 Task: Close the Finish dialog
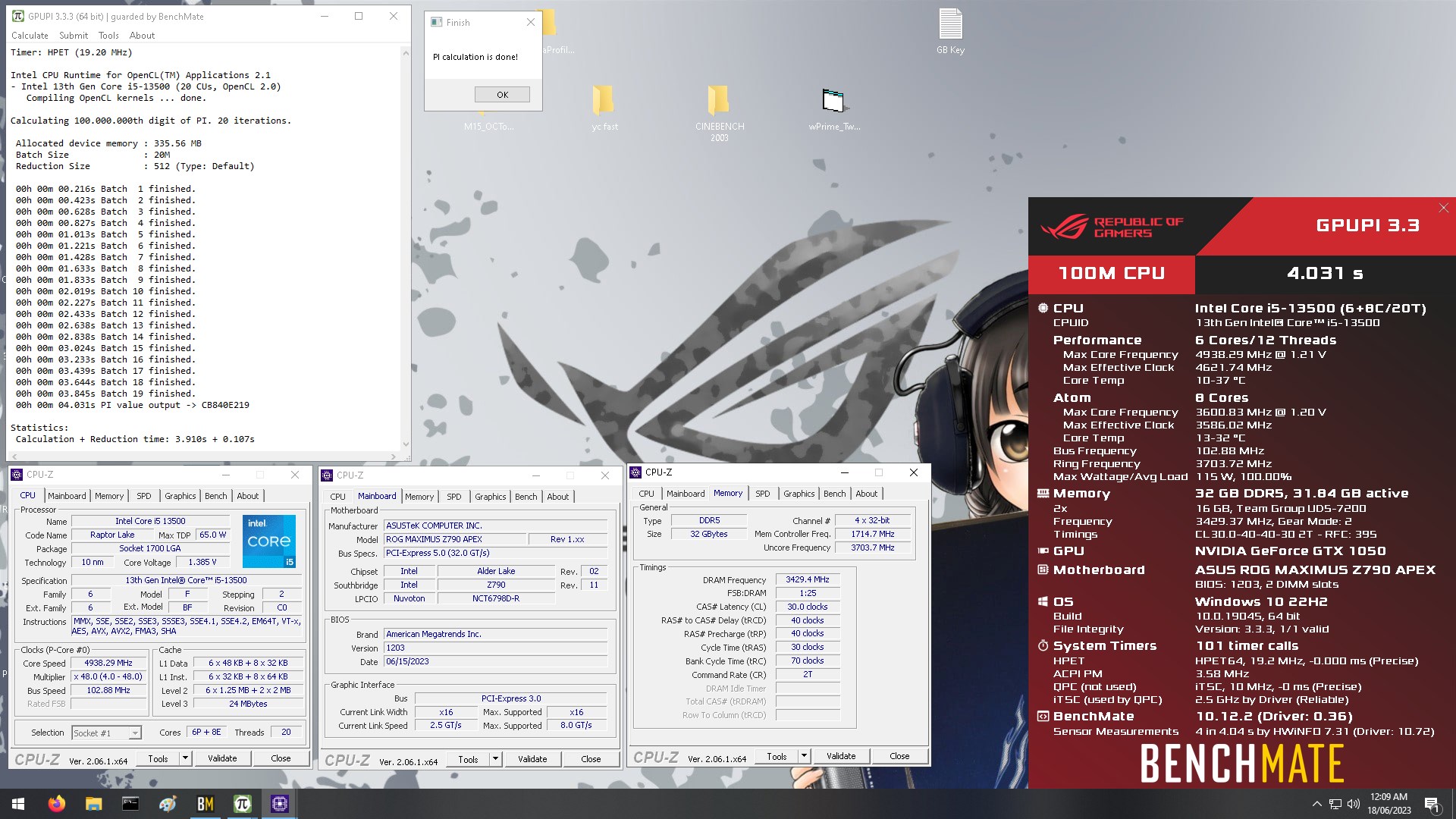point(531,22)
